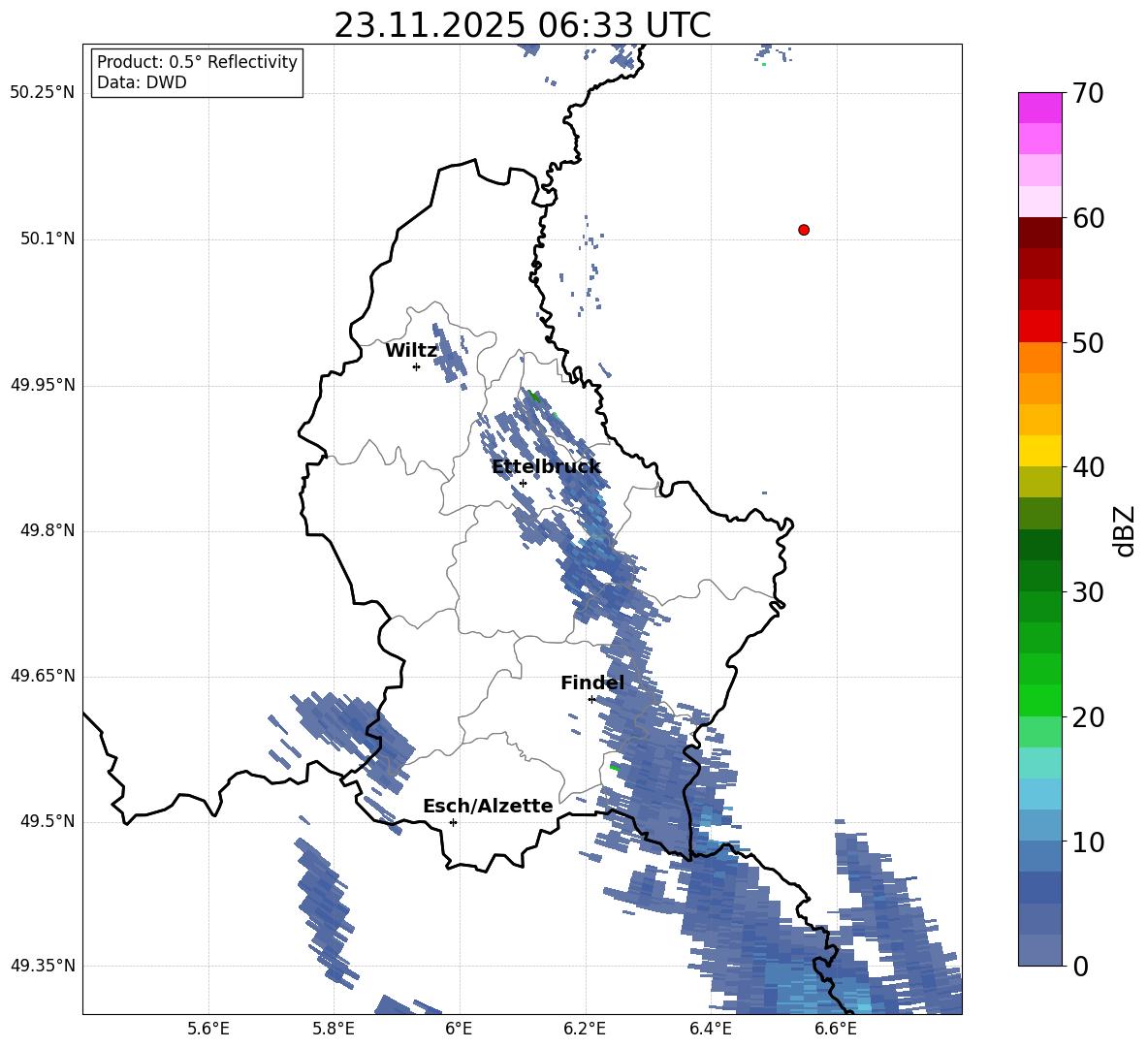
Task: Click the 5.8°E longitude label
Action: (x=334, y=1029)
